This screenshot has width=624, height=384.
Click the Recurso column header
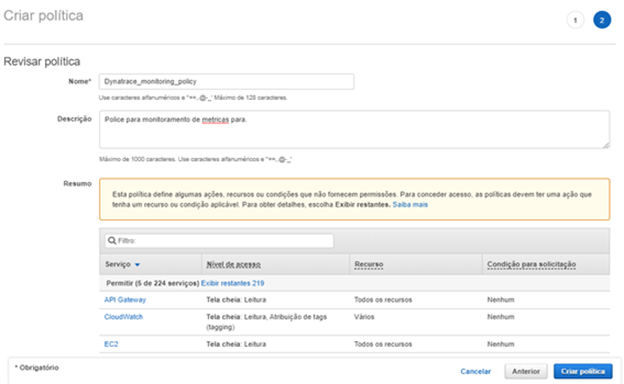[369, 264]
